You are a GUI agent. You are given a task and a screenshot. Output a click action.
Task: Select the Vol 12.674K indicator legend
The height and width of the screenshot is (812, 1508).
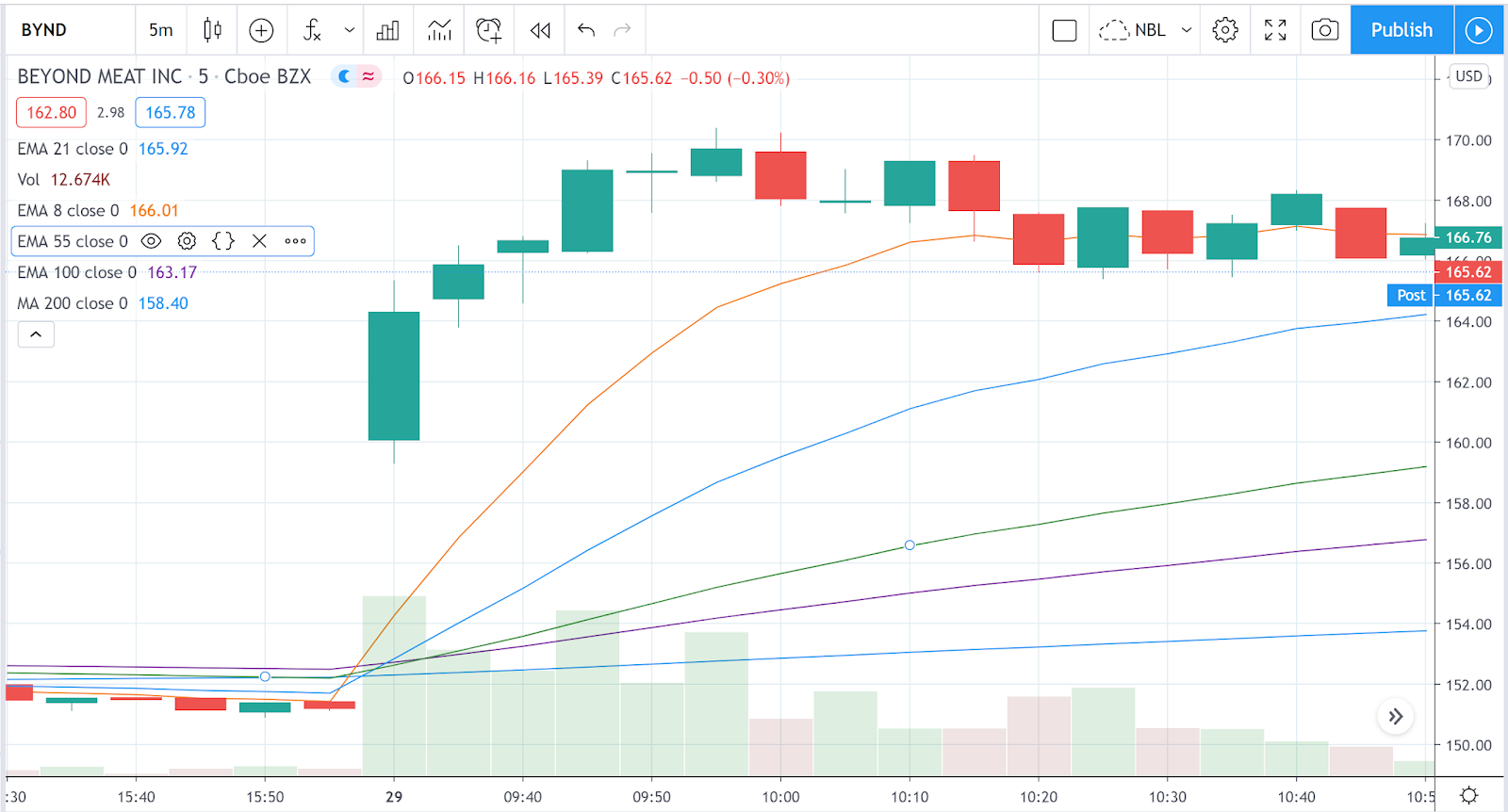pyautogui.click(x=64, y=180)
